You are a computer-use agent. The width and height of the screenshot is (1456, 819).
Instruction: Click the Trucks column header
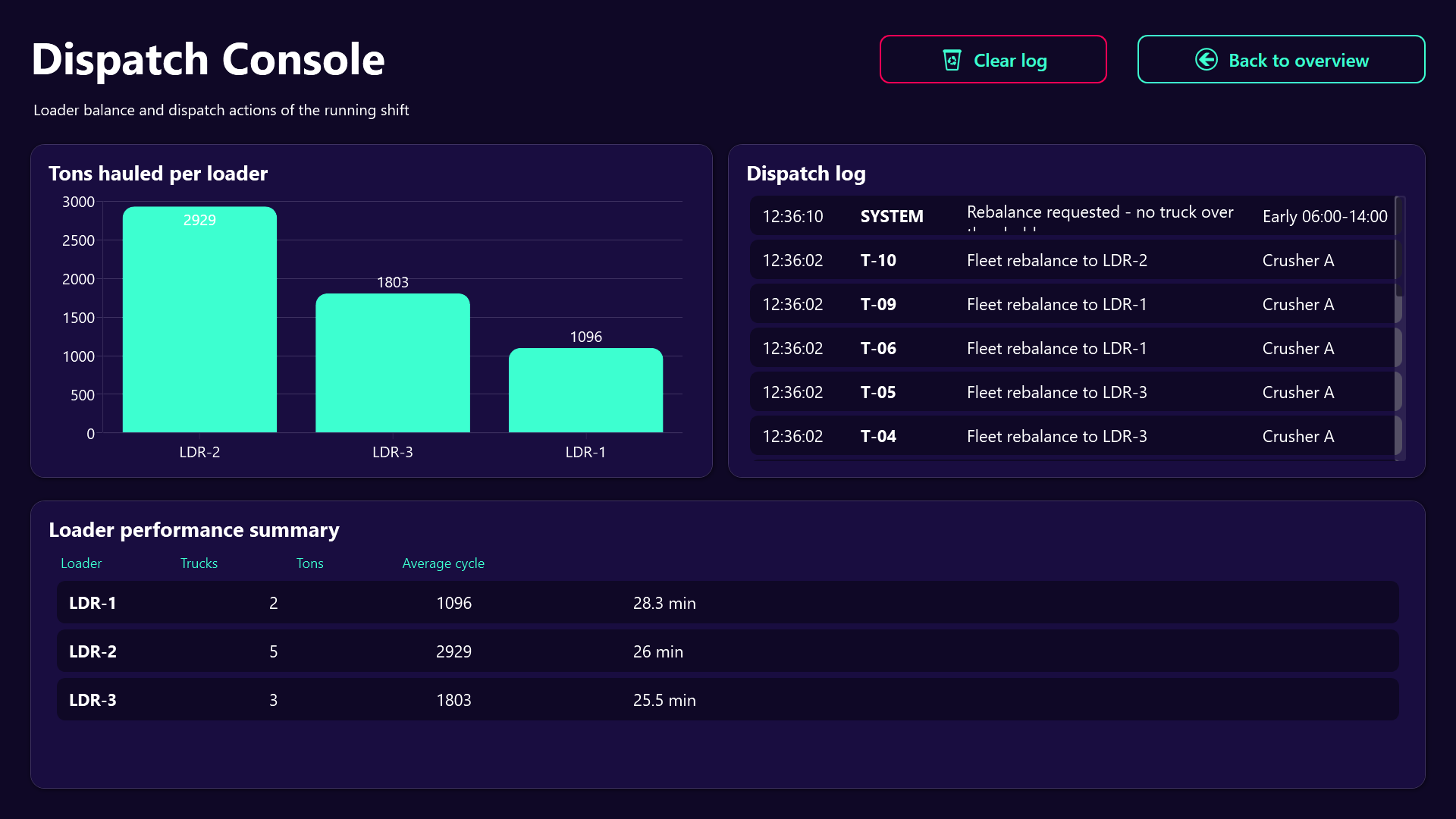coord(199,563)
